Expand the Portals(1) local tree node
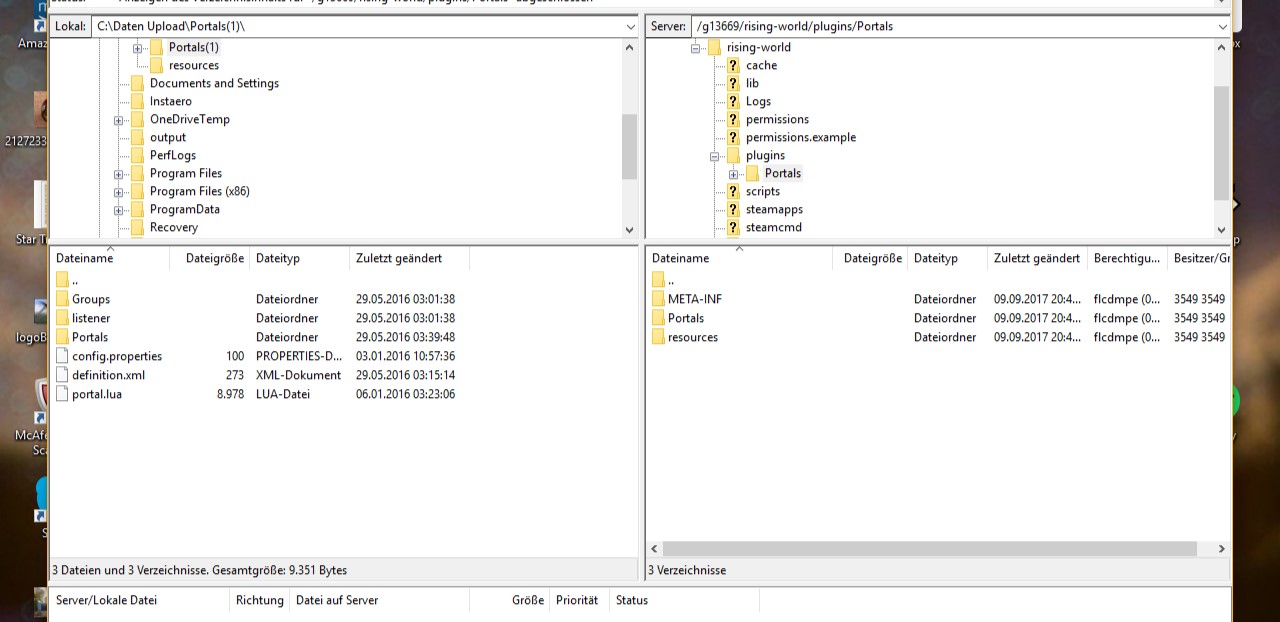Image resolution: width=1280 pixels, height=622 pixels. [x=137, y=48]
